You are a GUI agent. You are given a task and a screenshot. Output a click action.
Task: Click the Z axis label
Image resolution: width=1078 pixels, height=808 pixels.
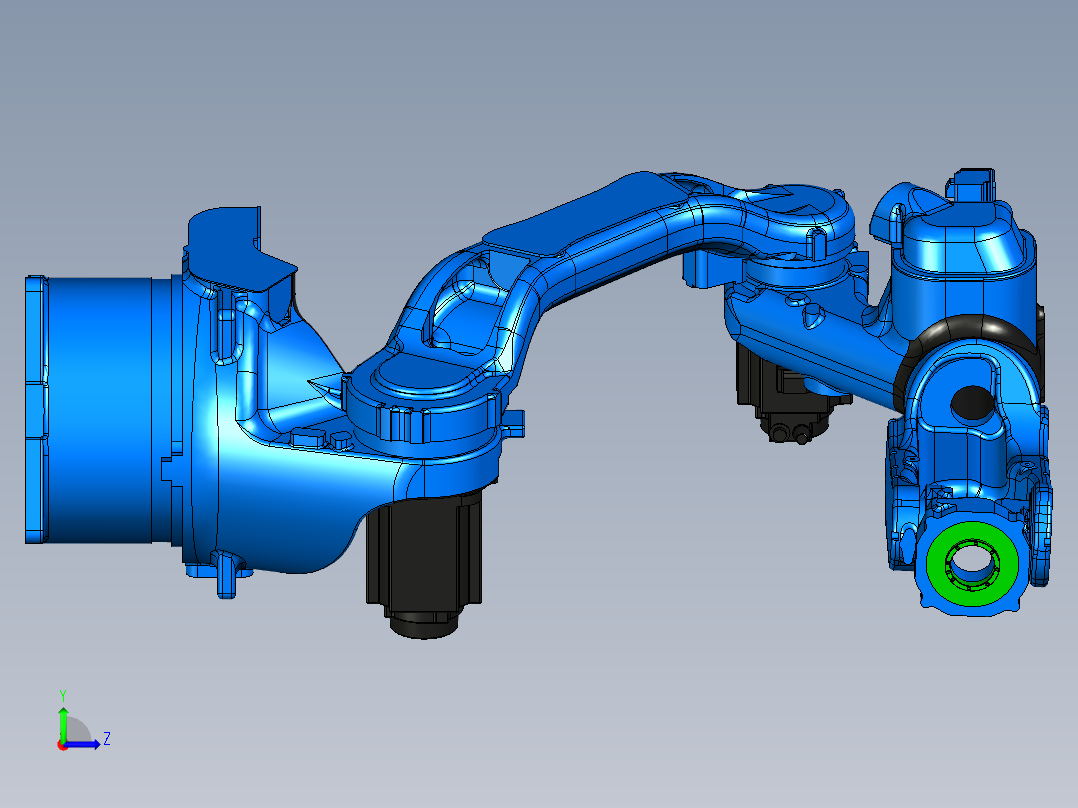[105, 740]
